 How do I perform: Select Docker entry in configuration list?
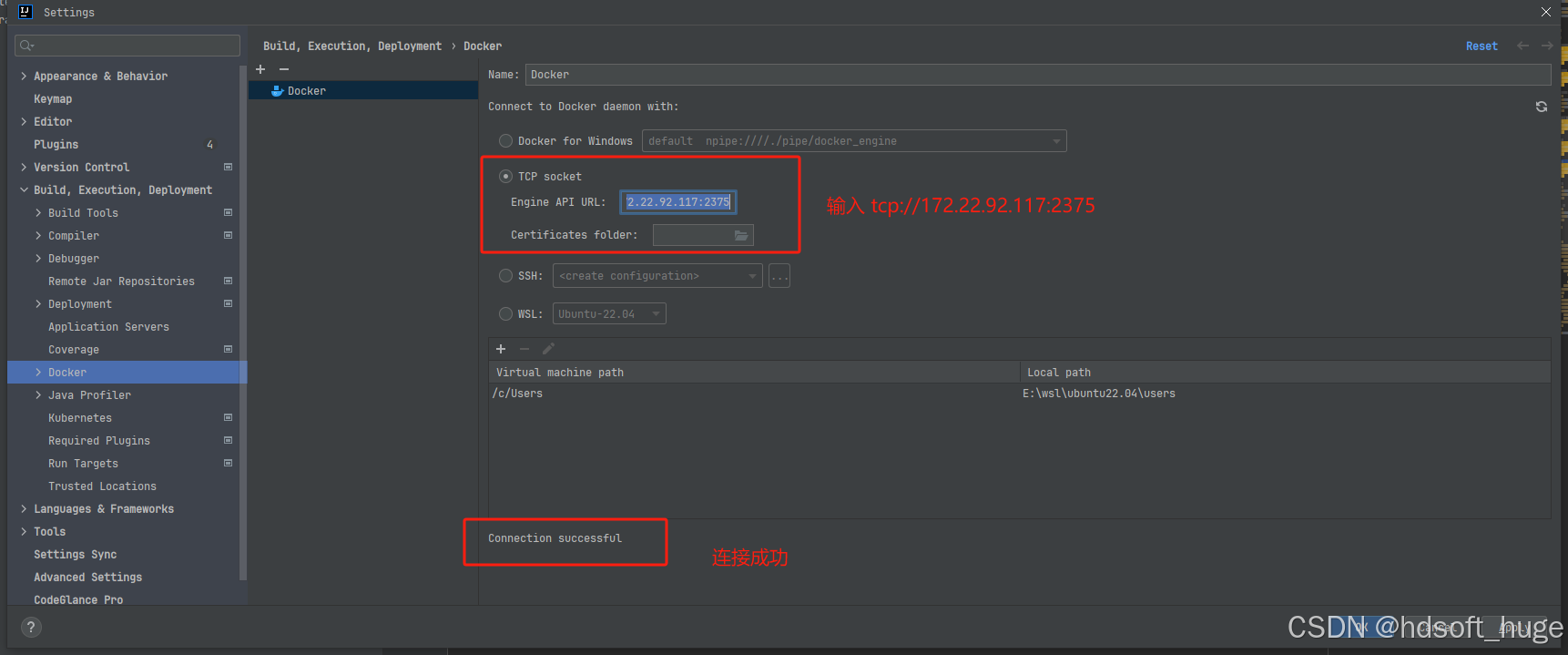(363, 91)
